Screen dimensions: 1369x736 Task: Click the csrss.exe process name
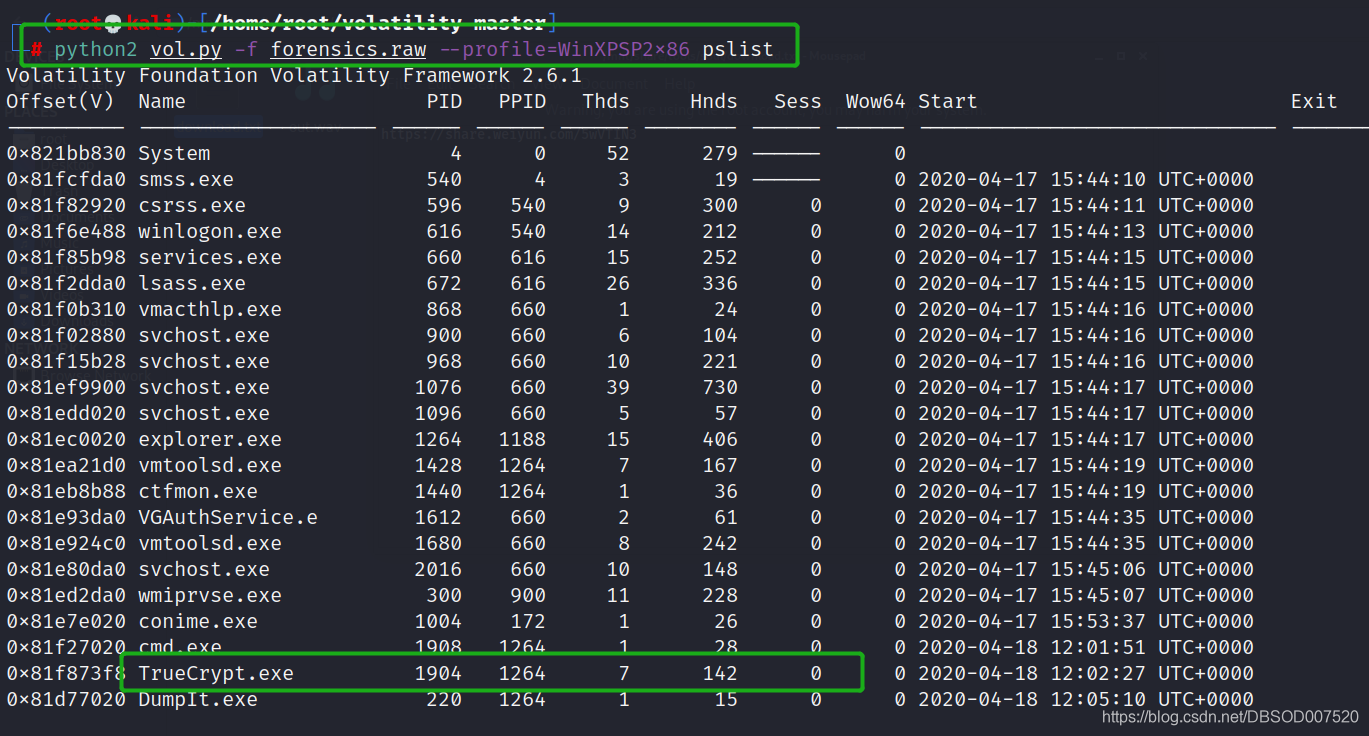192,205
